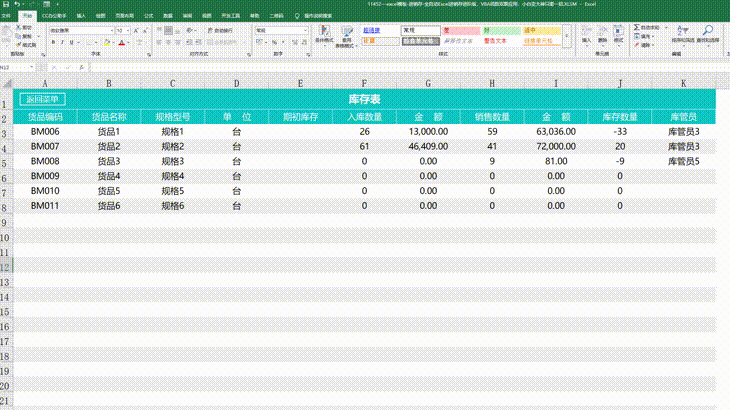Click the Tell Me search lightbulb box
730x410 pixels.
coord(313,16)
